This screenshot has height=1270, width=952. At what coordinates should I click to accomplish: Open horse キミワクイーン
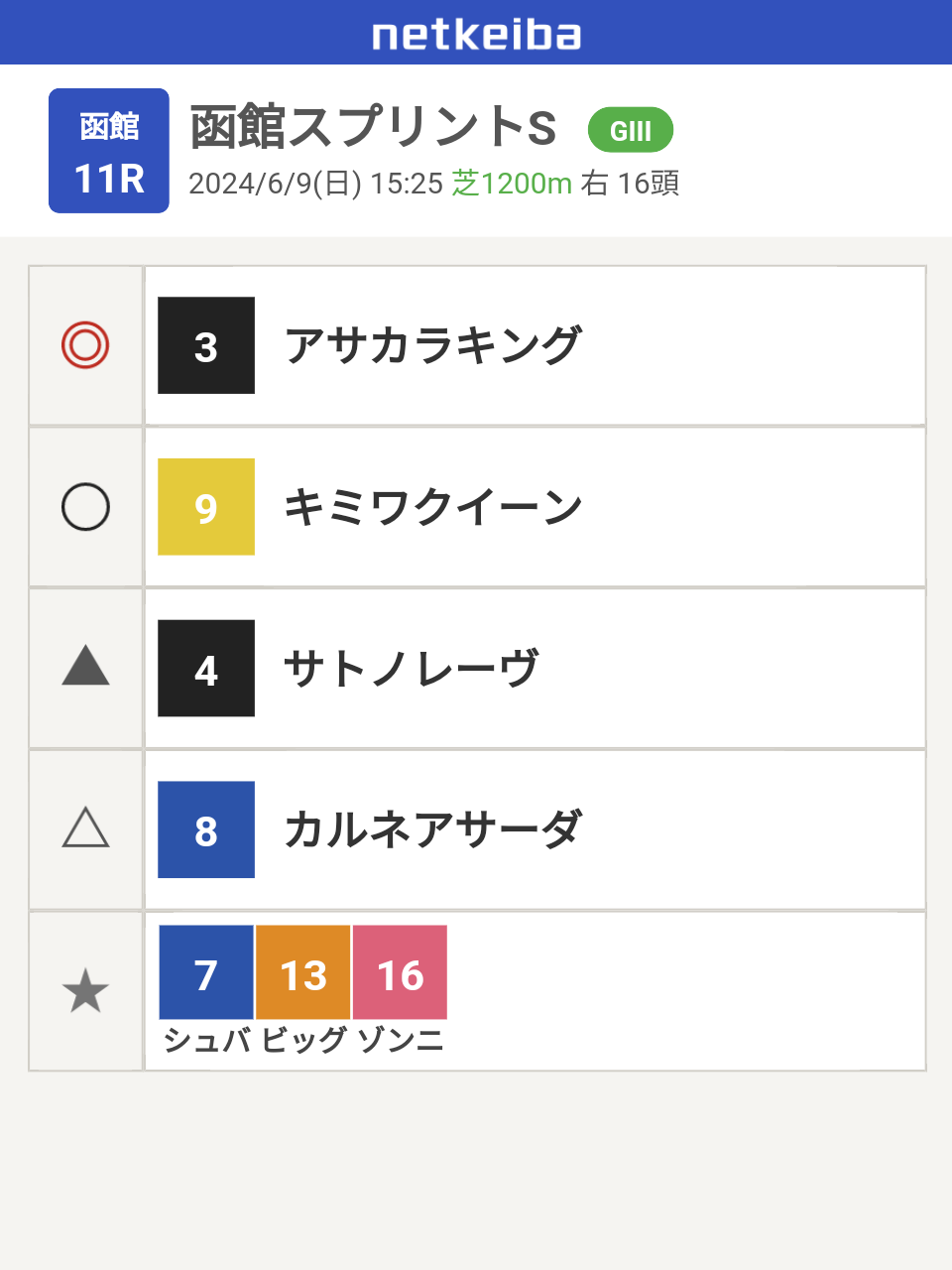(433, 507)
